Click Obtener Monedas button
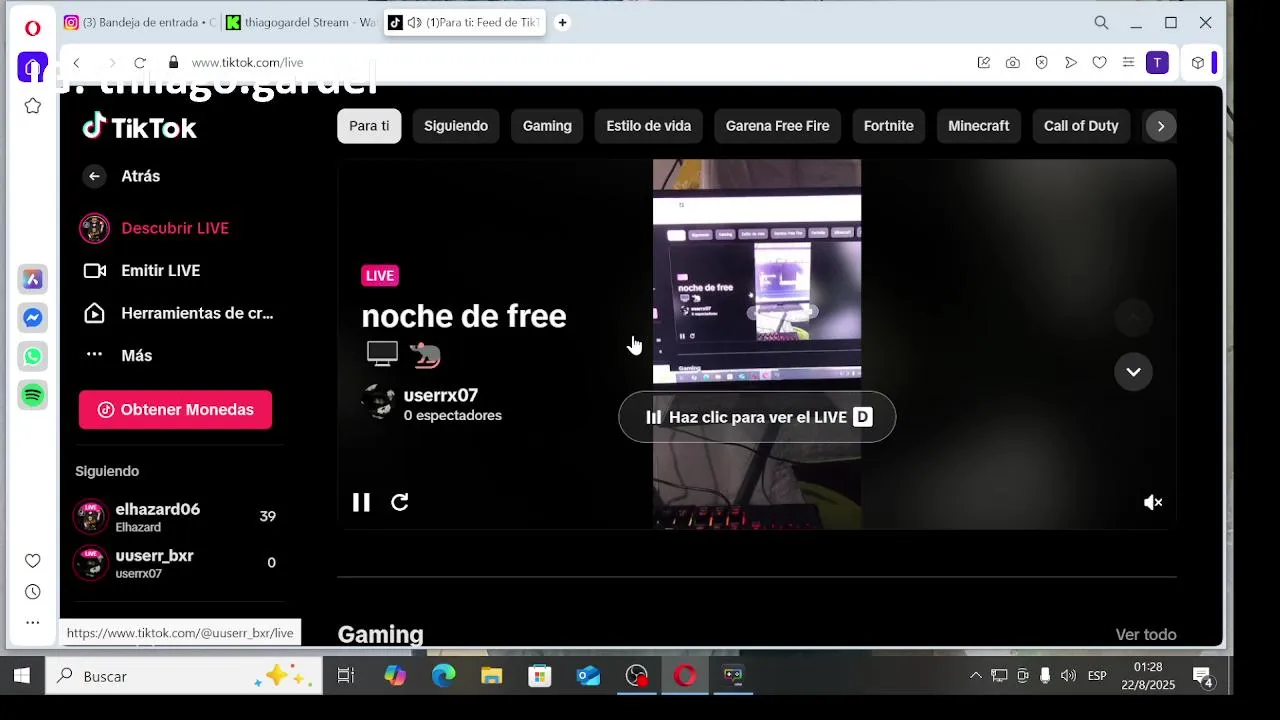This screenshot has width=1280, height=720. coord(175,410)
